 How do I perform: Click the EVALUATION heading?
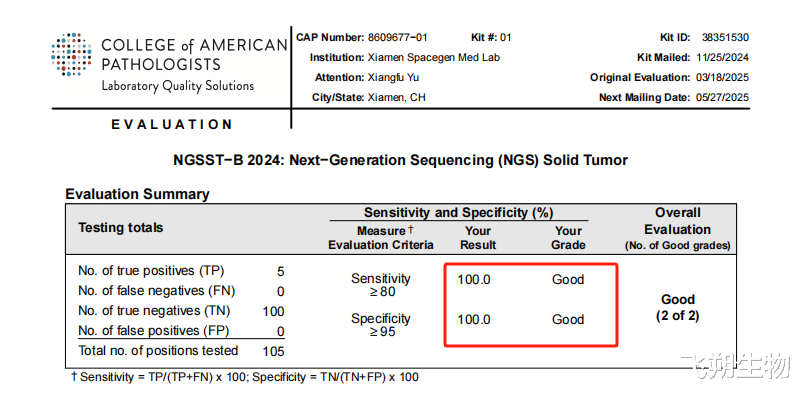point(172,124)
